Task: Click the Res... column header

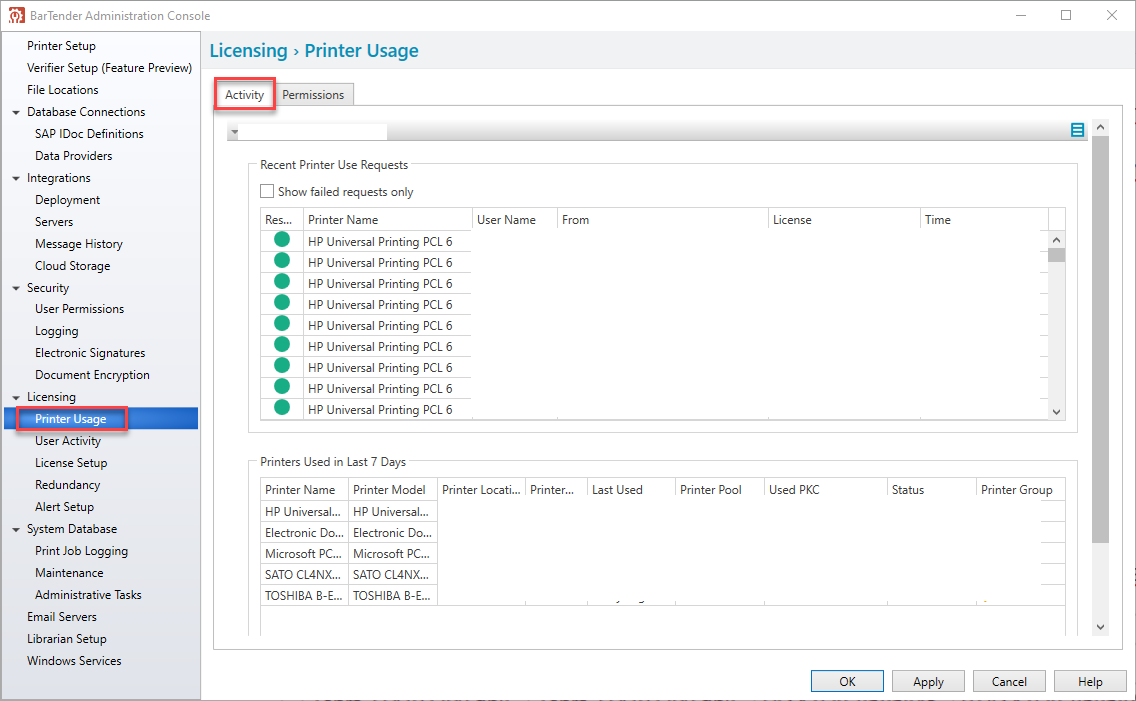Action: 282,219
